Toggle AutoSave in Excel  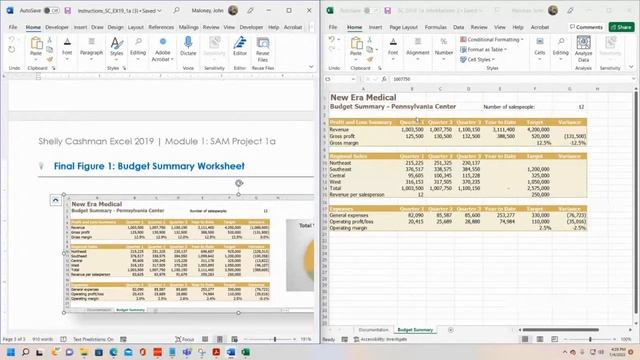pyautogui.click(x=371, y=11)
